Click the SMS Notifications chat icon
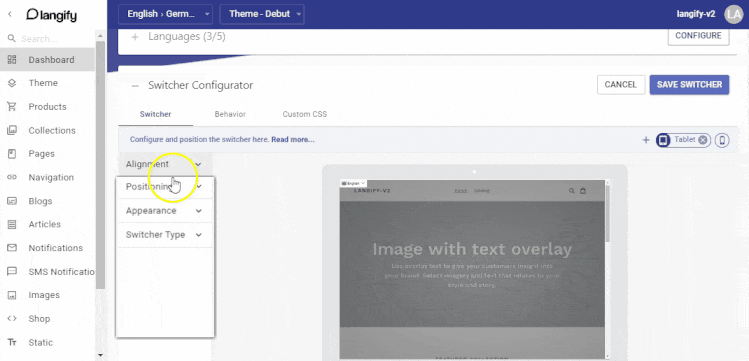The image size is (749, 361). tap(12, 271)
